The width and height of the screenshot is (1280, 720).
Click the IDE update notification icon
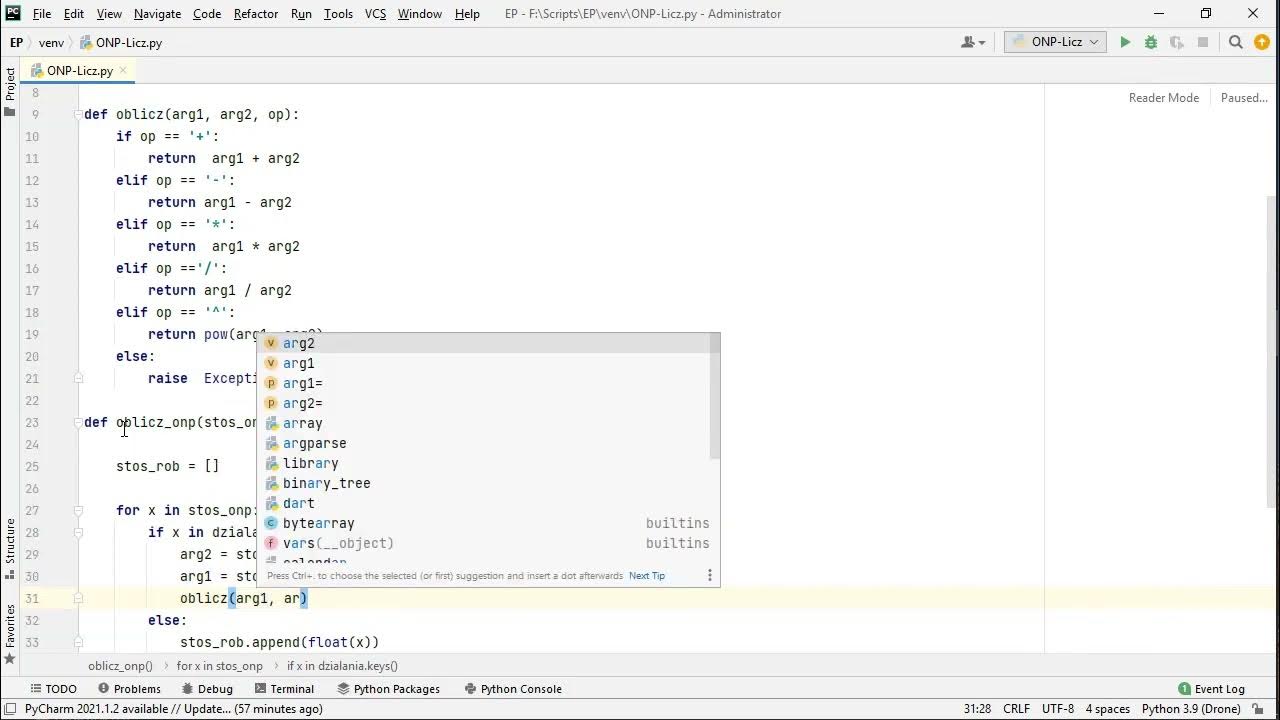point(1262,42)
